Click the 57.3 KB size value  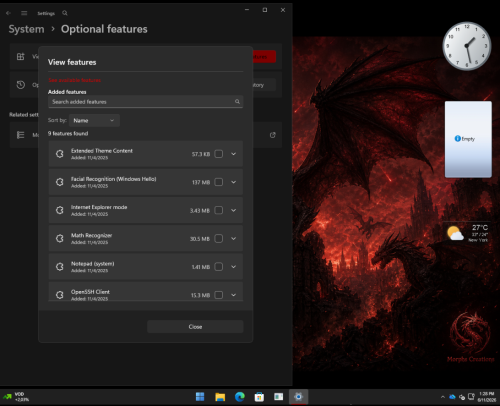[x=201, y=154]
